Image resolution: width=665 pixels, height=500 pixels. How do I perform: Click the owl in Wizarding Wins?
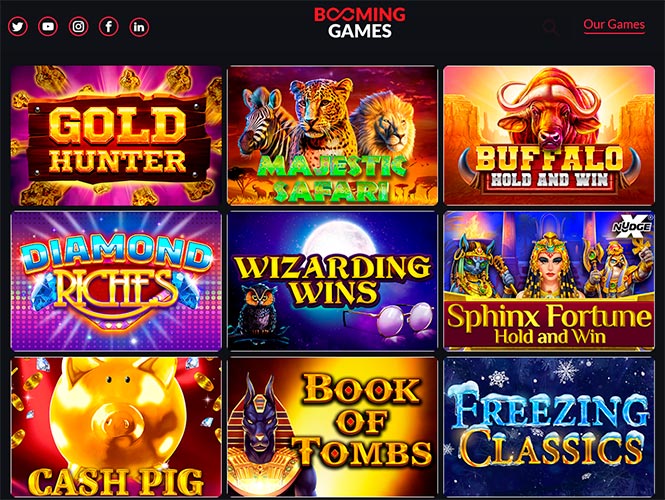click(x=258, y=310)
